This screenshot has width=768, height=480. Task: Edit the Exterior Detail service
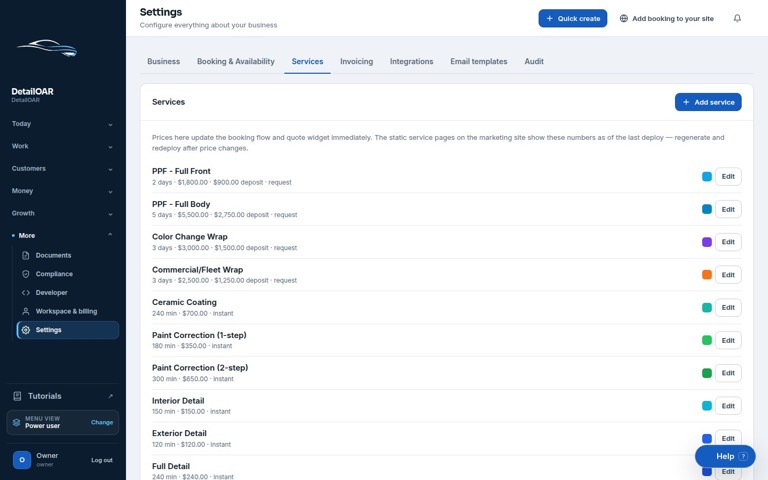(728, 438)
